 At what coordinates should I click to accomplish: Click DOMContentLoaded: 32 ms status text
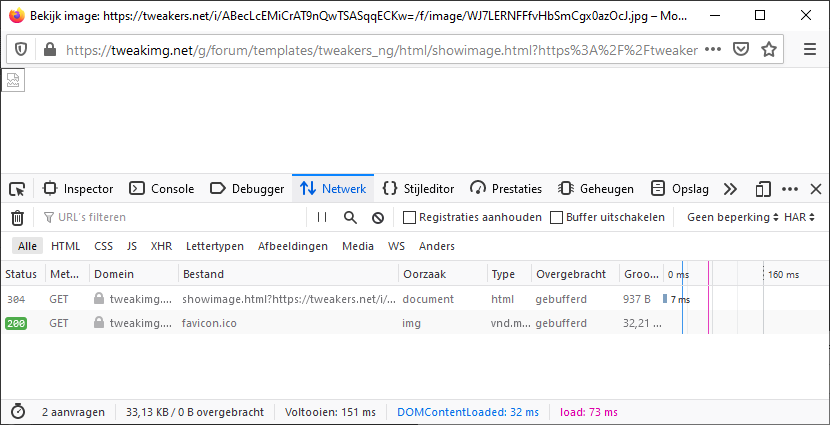[468, 412]
